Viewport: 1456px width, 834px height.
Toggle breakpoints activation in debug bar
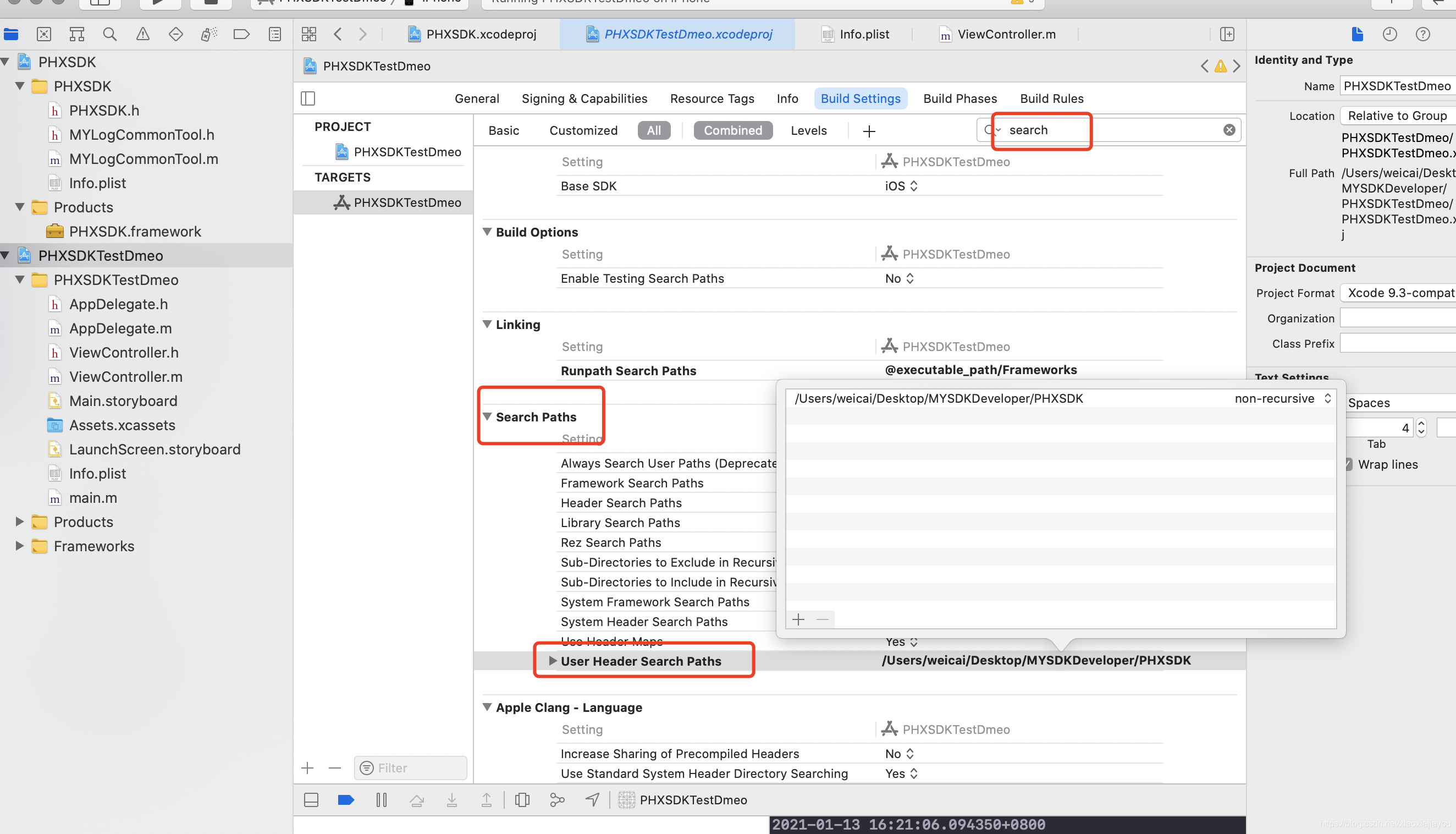[x=346, y=800]
